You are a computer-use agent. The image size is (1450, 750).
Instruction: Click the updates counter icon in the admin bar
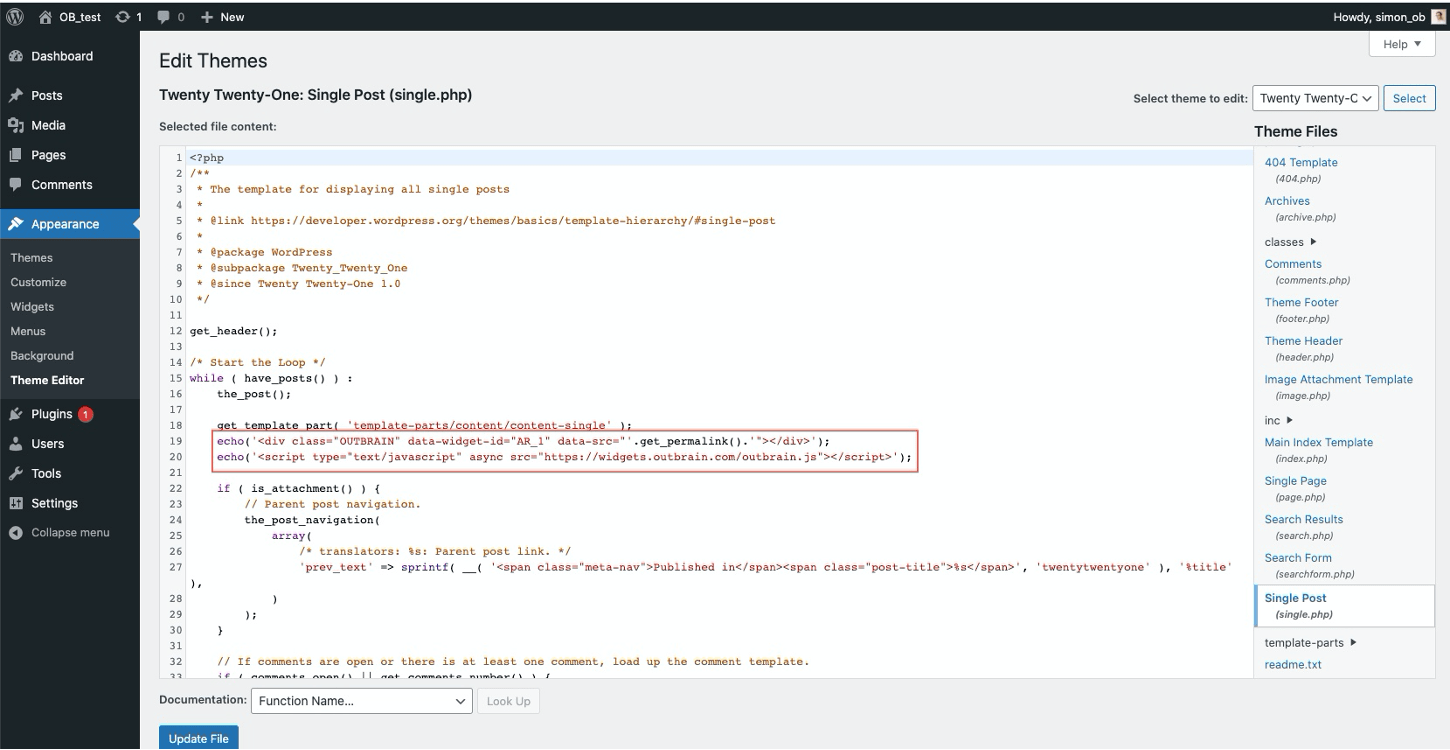pyautogui.click(x=126, y=16)
